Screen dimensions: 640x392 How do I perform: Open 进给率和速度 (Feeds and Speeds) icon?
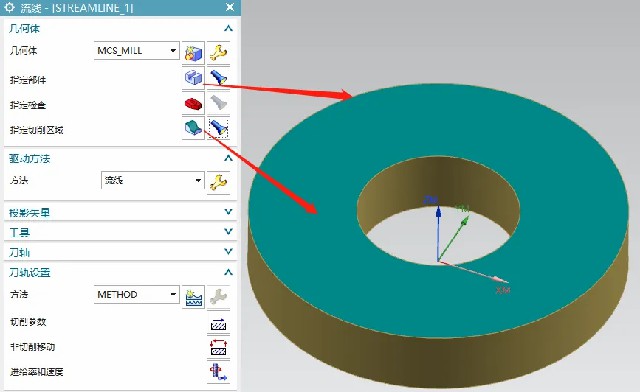coord(218,372)
